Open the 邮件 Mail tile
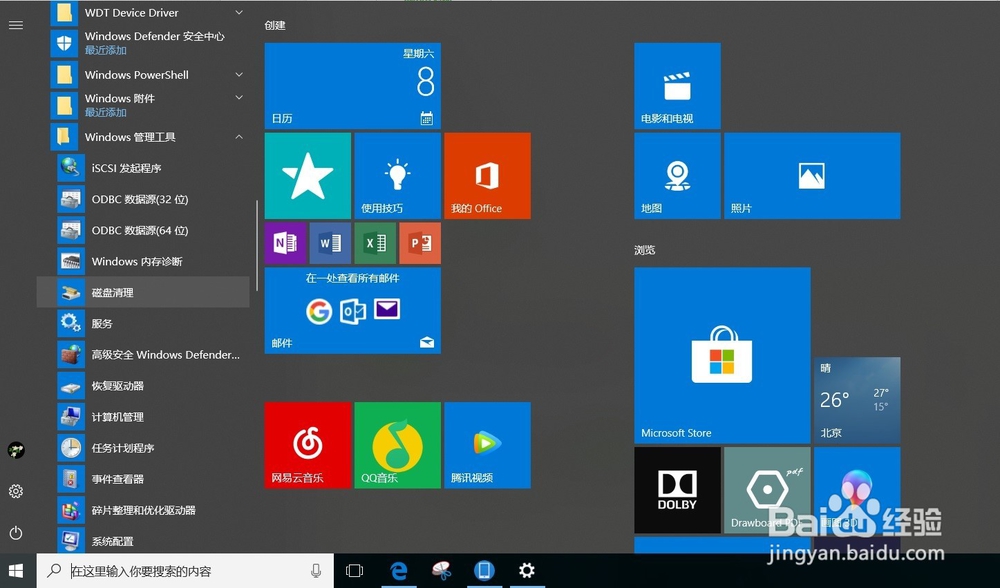 tap(353, 311)
